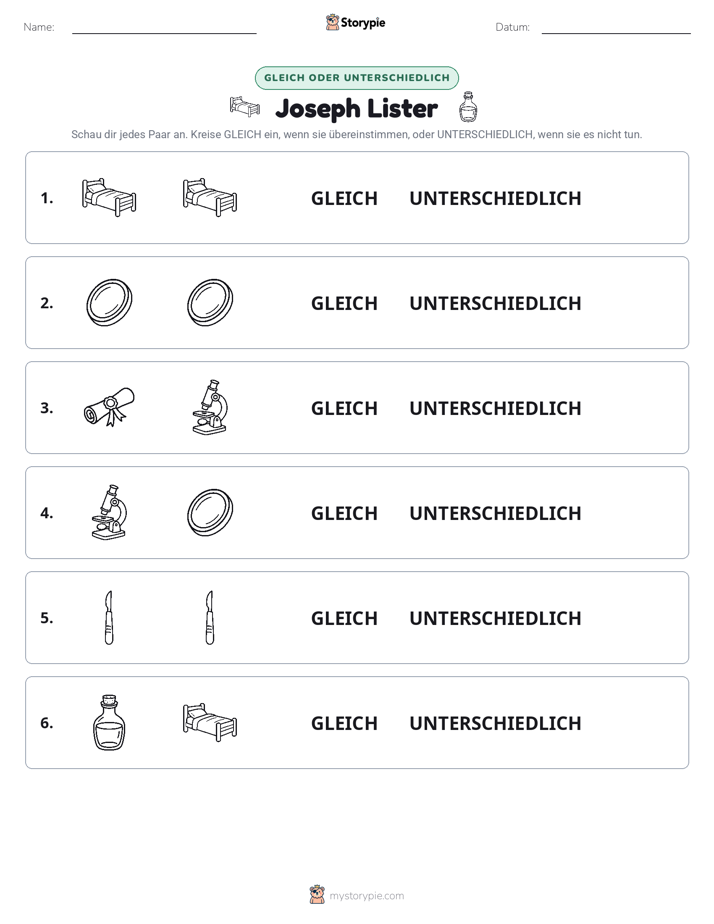Select the first scalpel icon in row 5

click(109, 618)
